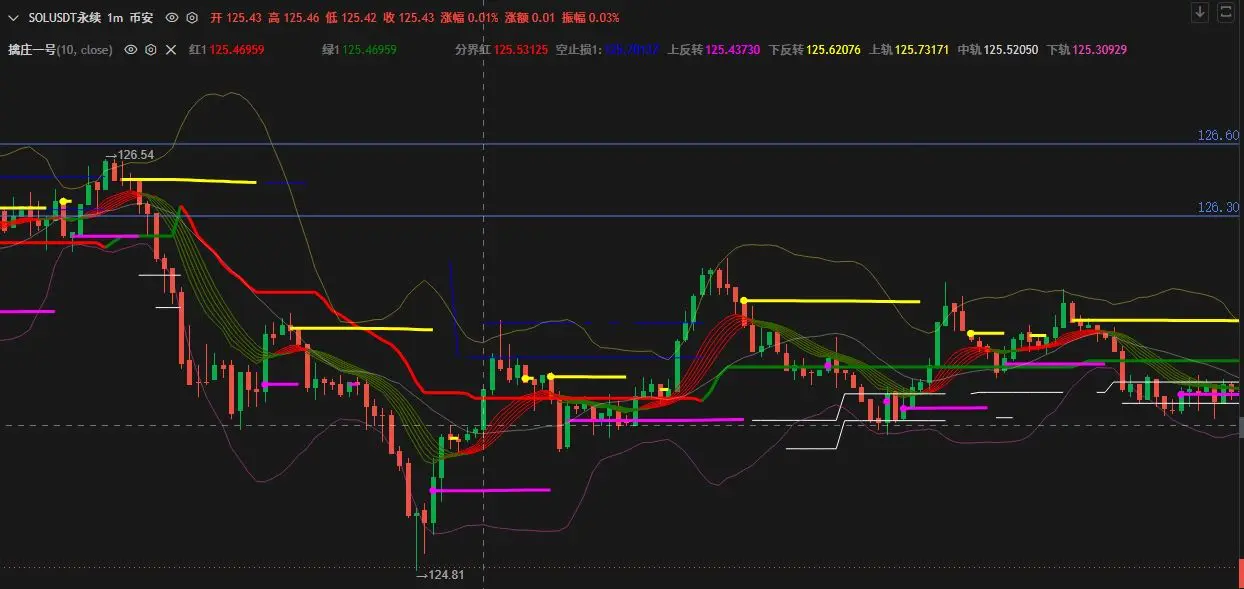Open settings hexagon for SOLUSDT永续 series
The height and width of the screenshot is (589, 1244).
pyautogui.click(x=192, y=18)
